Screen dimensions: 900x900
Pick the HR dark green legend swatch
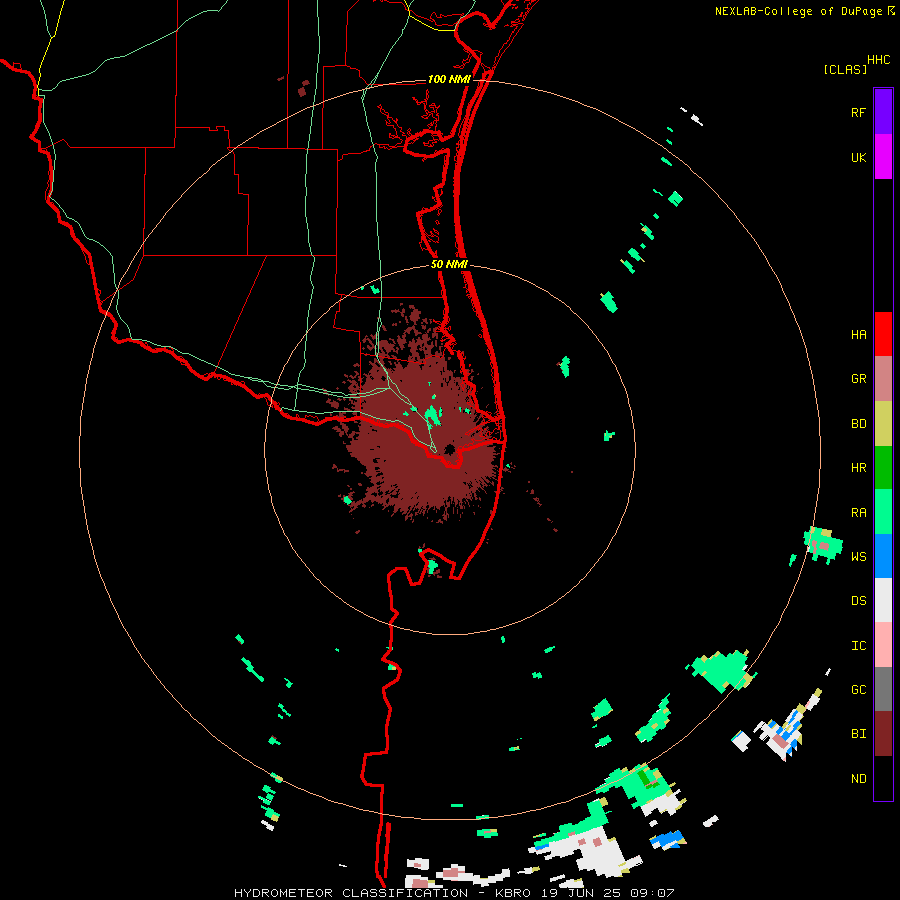(x=883, y=467)
